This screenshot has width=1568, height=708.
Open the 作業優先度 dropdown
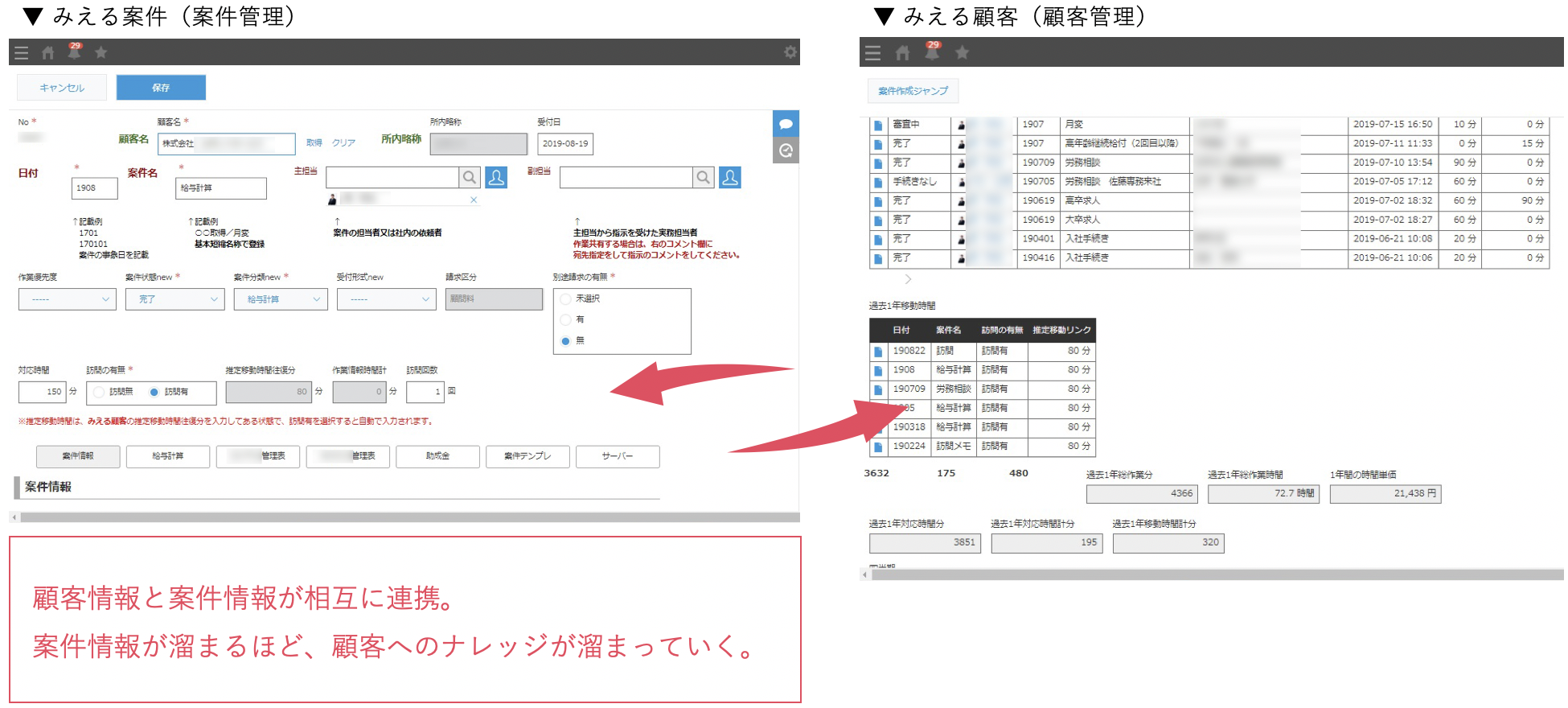[68, 299]
